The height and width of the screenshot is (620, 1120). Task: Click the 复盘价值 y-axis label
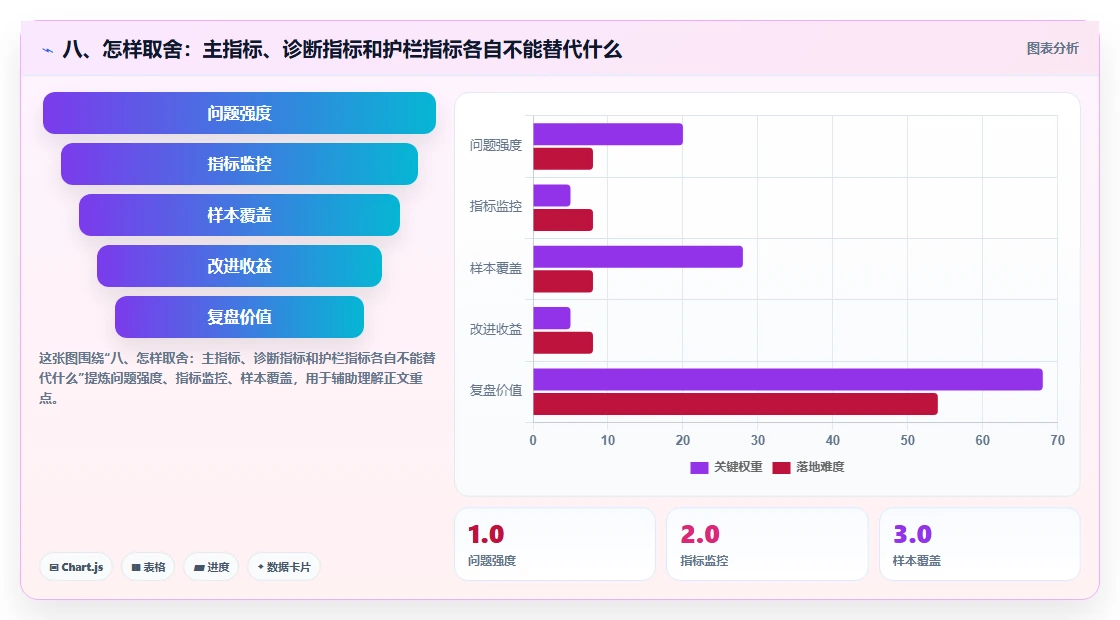[x=496, y=391]
